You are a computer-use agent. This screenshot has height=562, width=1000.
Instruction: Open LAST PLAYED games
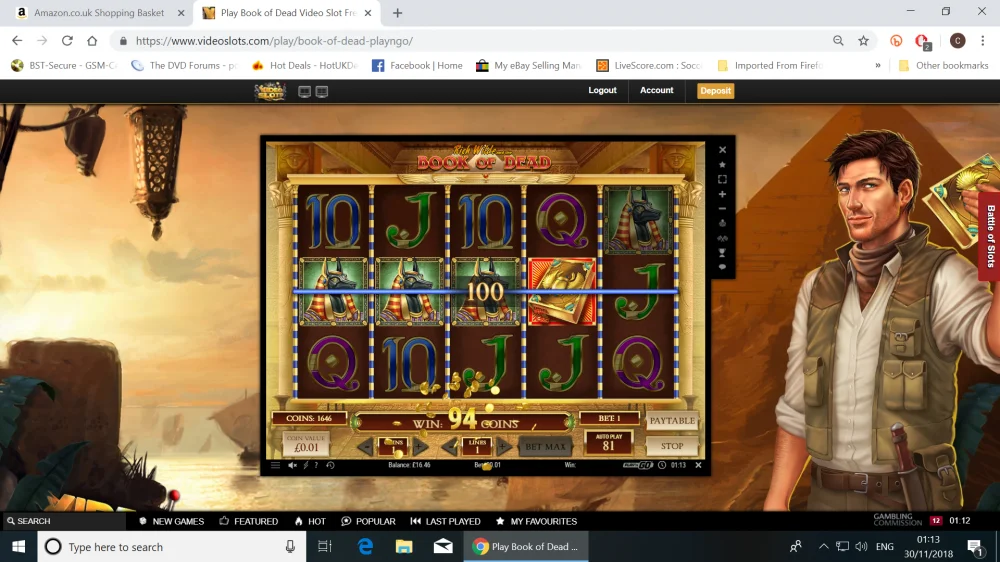(445, 521)
